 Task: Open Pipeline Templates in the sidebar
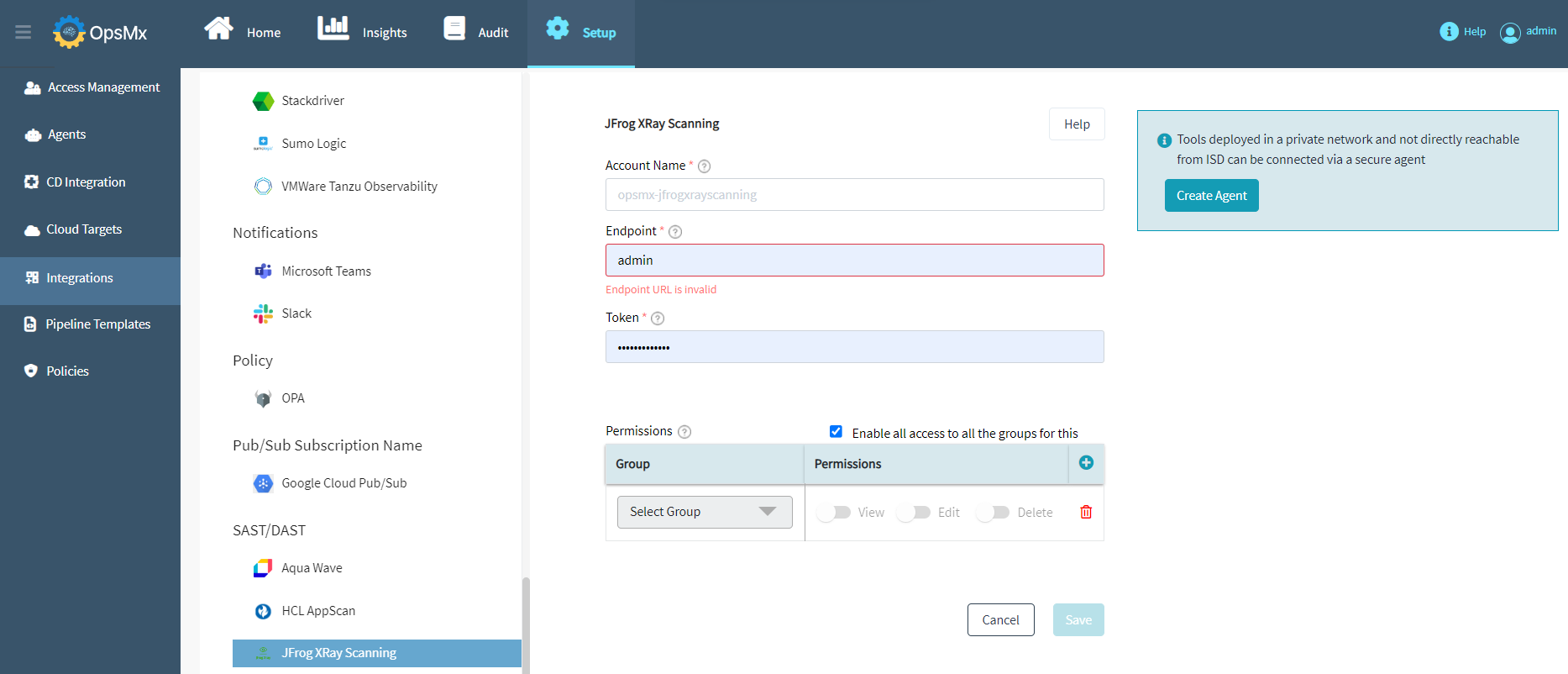point(97,324)
